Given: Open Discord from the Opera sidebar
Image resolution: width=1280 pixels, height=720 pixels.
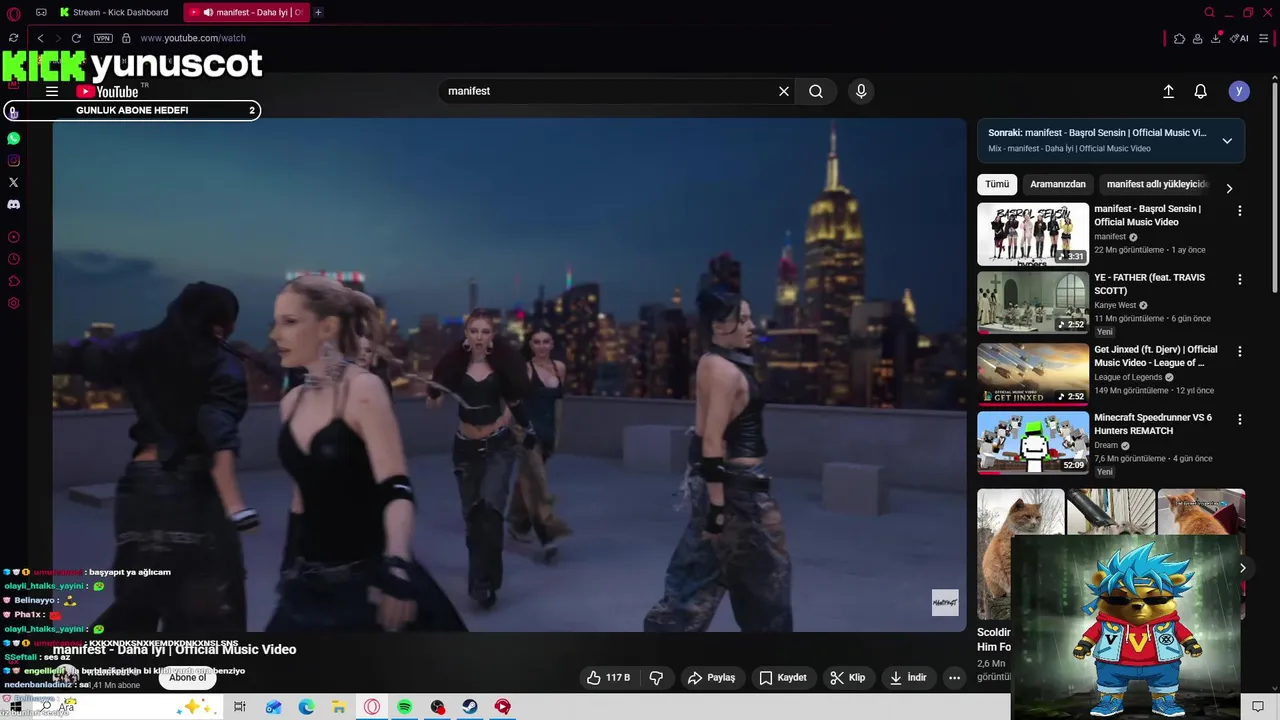Looking at the screenshot, I should click(x=14, y=204).
